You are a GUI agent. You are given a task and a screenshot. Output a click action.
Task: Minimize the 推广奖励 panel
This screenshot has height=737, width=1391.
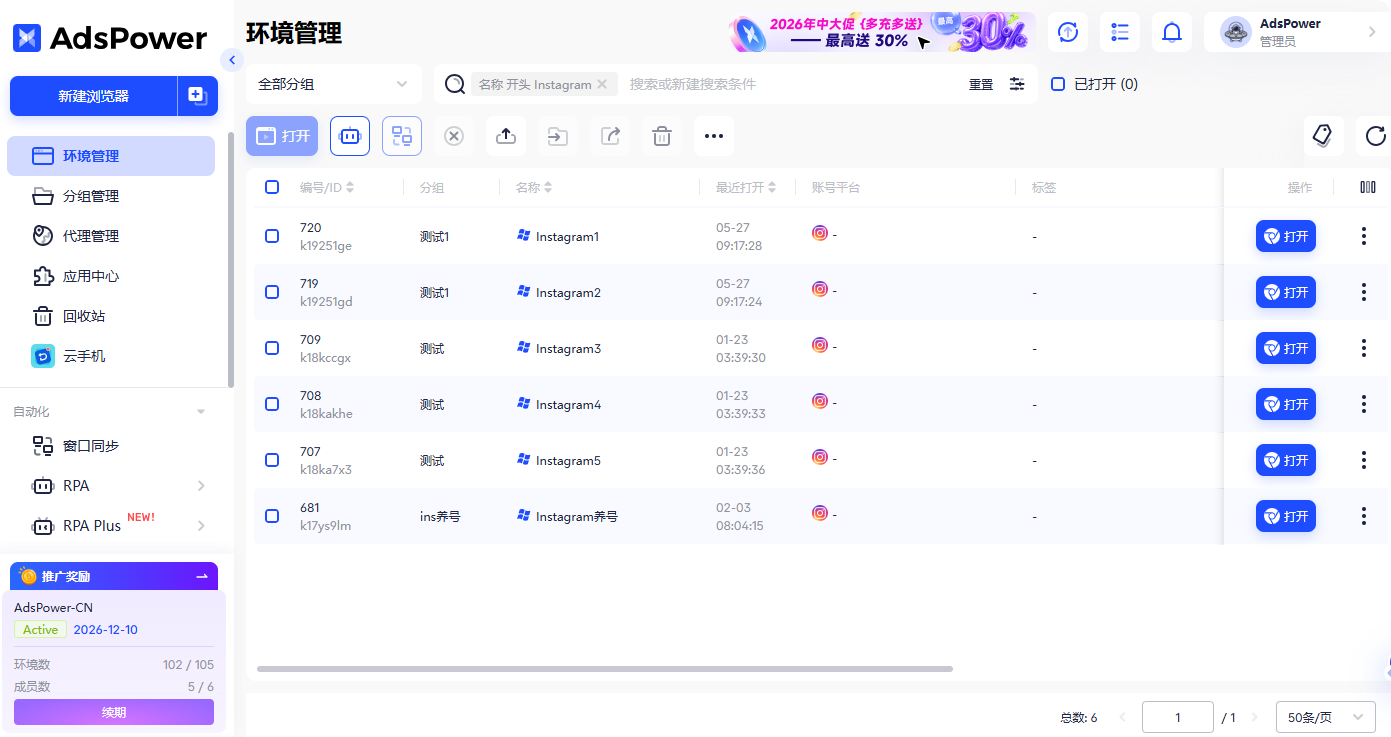pyautogui.click(x=202, y=576)
